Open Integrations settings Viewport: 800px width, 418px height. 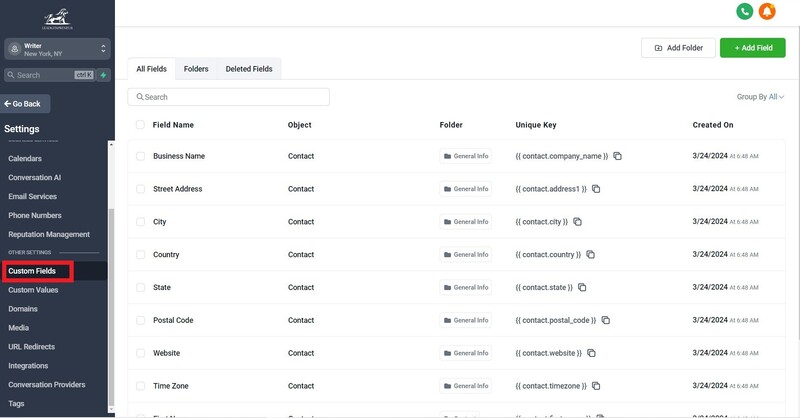pos(28,365)
